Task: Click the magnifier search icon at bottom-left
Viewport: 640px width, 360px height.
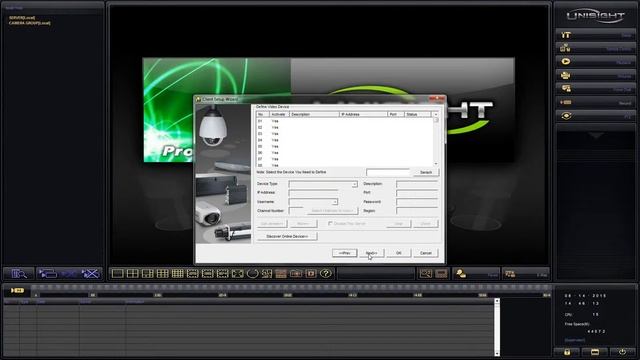Action: [x=19, y=273]
